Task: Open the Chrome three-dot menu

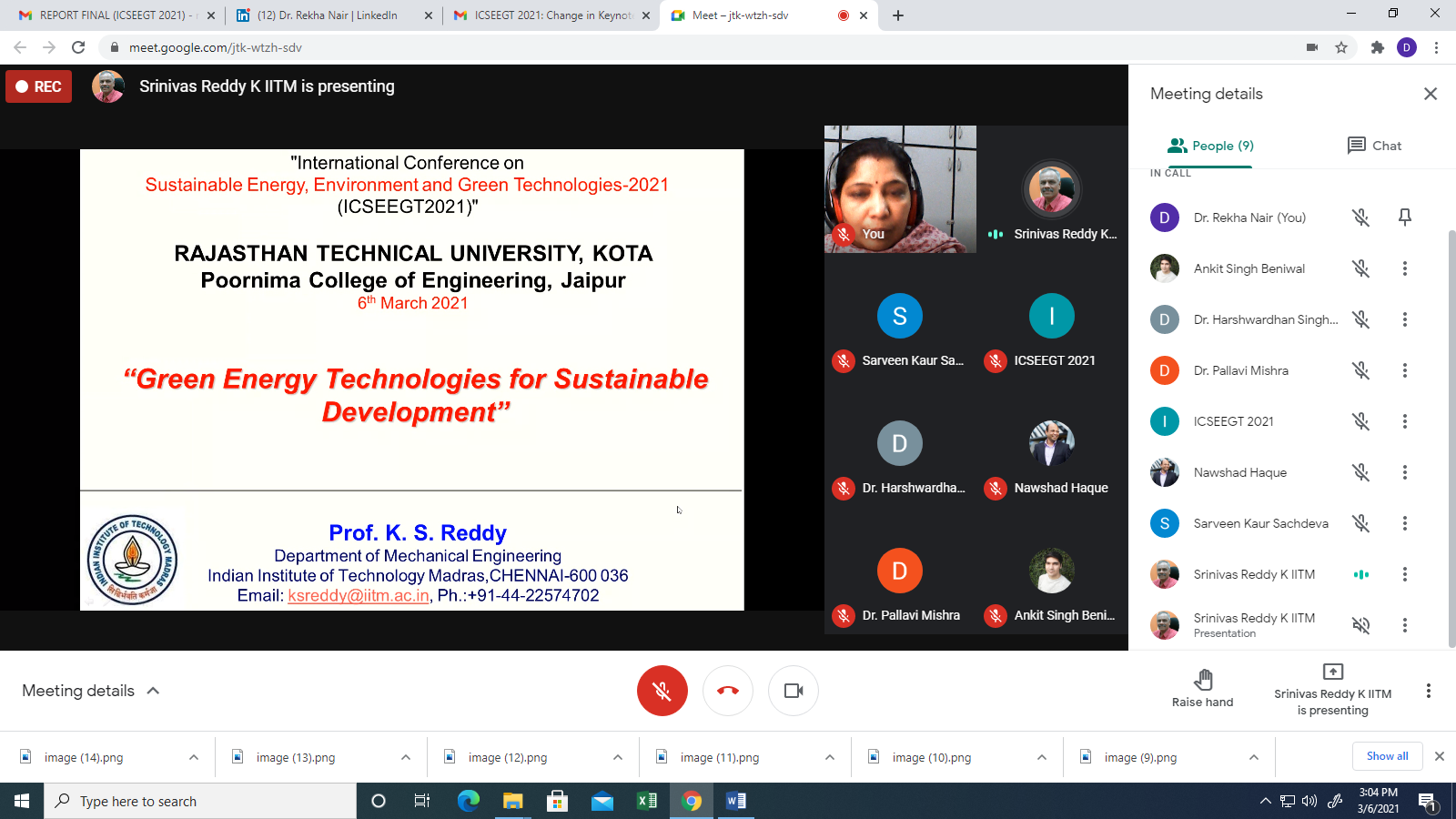Action: [x=1436, y=47]
